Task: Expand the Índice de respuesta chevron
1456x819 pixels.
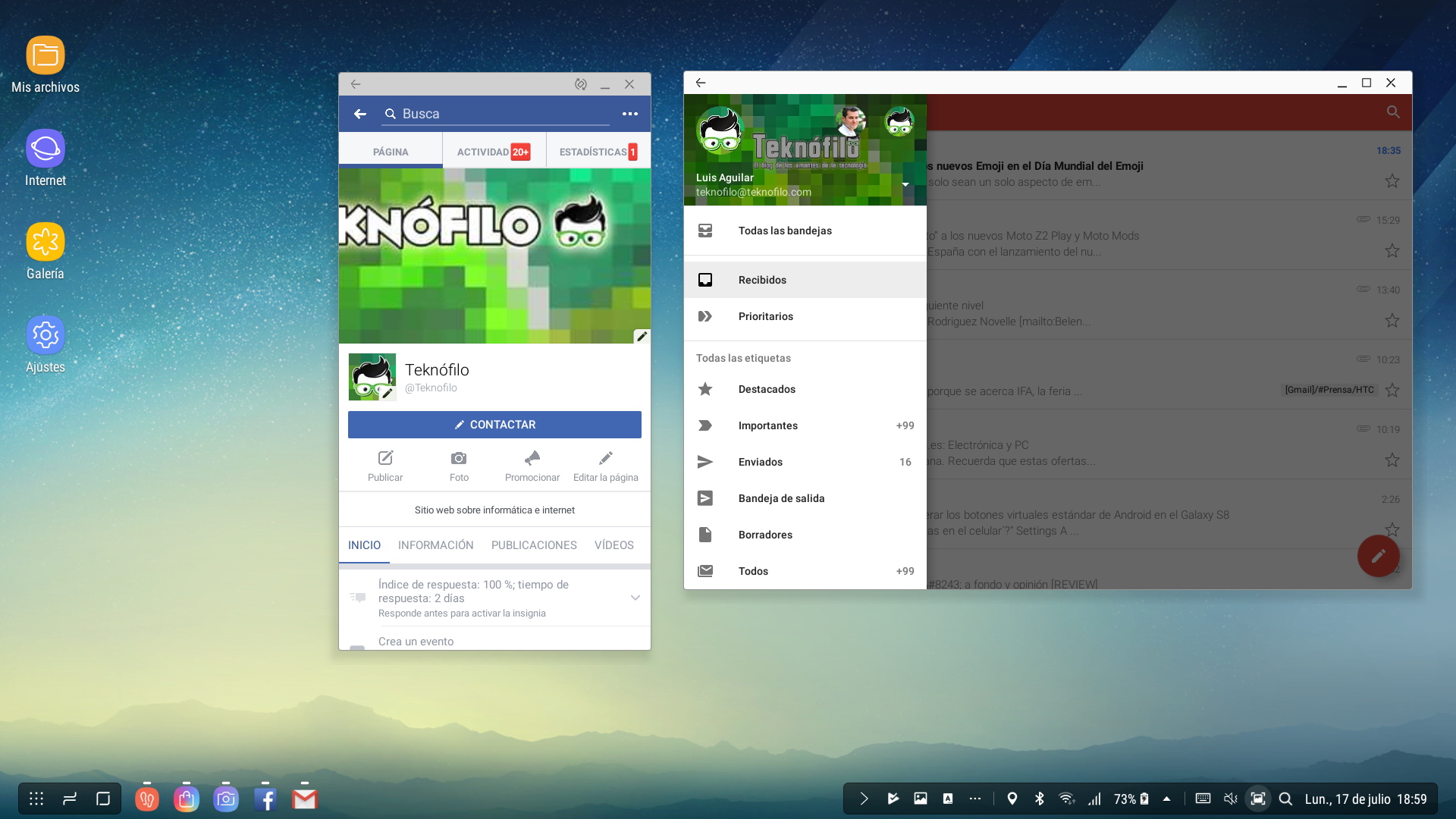Action: [635, 598]
